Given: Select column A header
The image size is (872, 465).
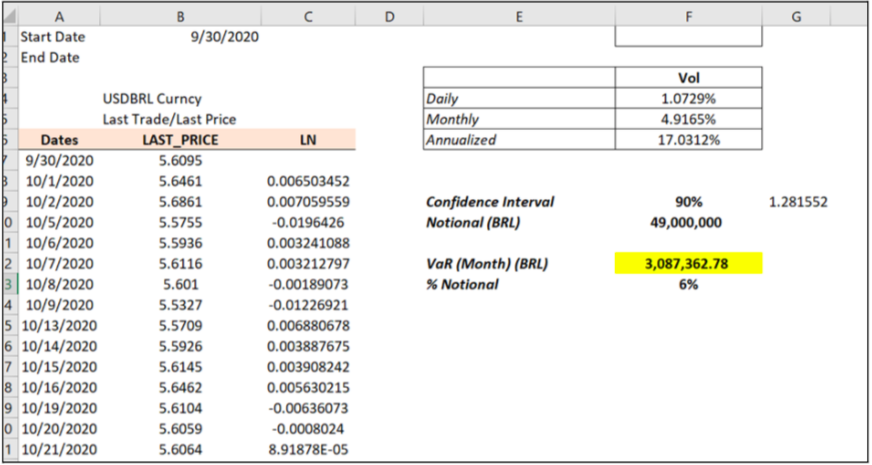Looking at the screenshot, I should [60, 17].
